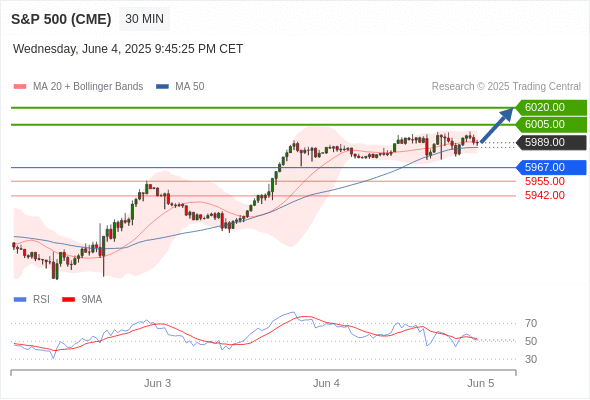Click the Jun 5 date axis label
This screenshot has height=400, width=590.
pyautogui.click(x=481, y=383)
